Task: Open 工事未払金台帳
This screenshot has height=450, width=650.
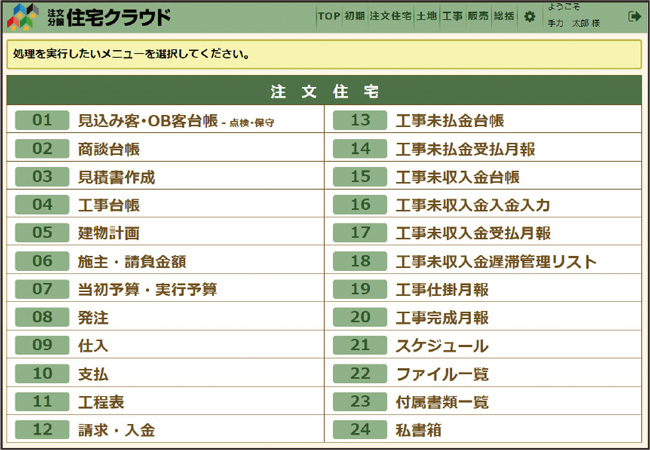Action: [449, 121]
